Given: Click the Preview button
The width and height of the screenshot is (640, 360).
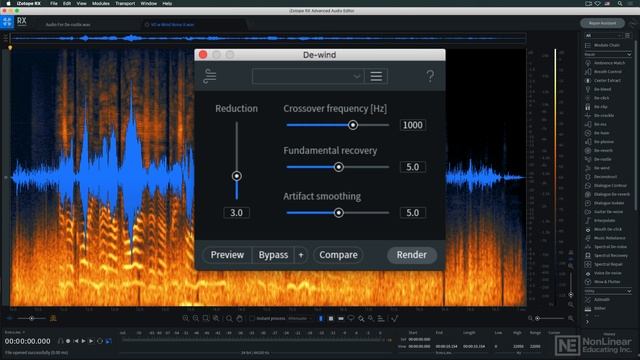Looking at the screenshot, I should [227, 255].
